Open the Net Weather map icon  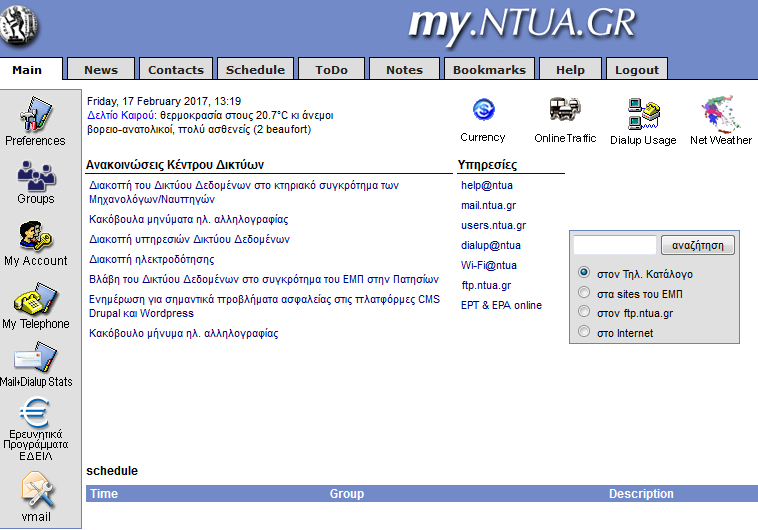pyautogui.click(x=721, y=114)
